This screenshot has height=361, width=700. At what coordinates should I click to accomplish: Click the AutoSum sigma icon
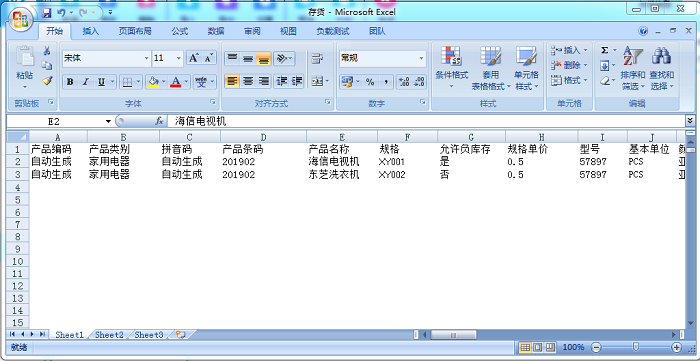[604, 50]
